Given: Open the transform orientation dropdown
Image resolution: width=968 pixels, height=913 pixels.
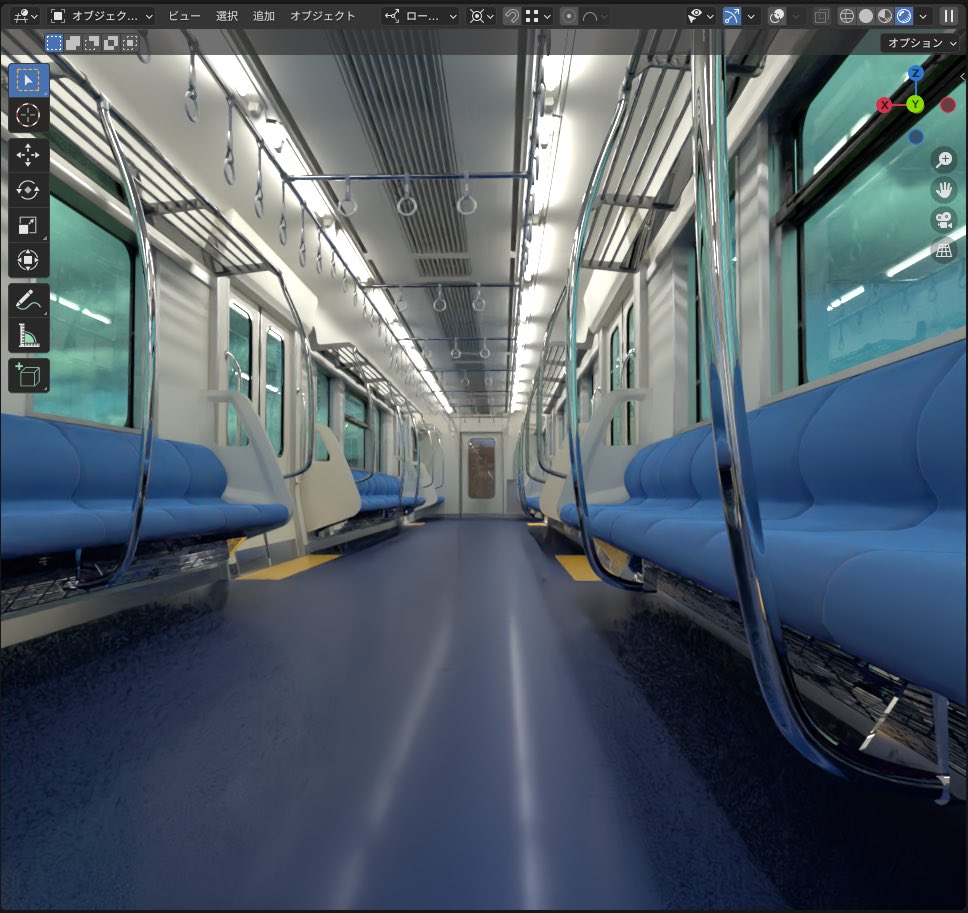Looking at the screenshot, I should pos(420,16).
